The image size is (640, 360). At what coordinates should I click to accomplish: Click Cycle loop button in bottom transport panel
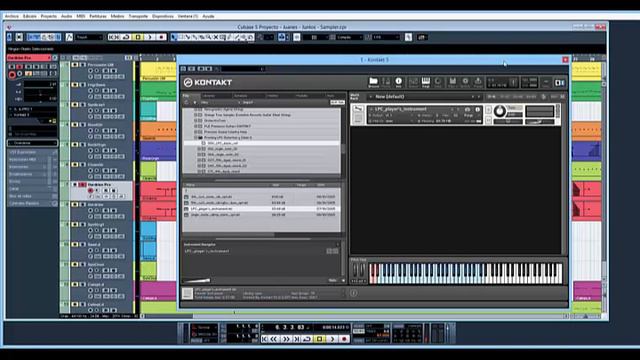point(307,339)
